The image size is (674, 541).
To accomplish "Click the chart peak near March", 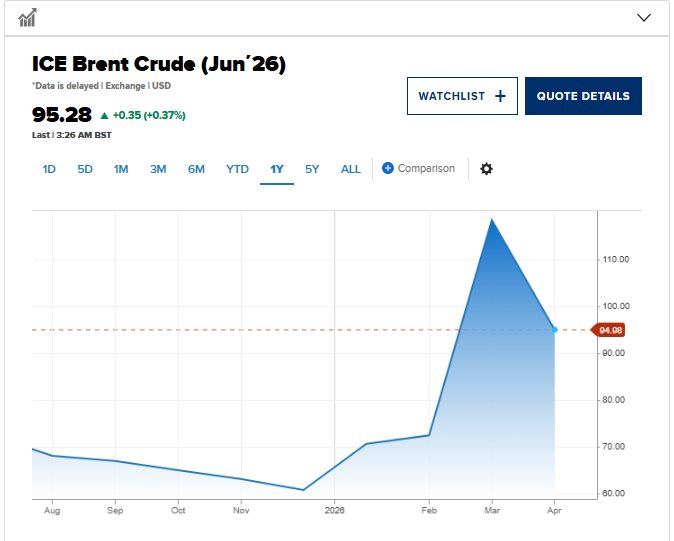I will click(x=491, y=219).
